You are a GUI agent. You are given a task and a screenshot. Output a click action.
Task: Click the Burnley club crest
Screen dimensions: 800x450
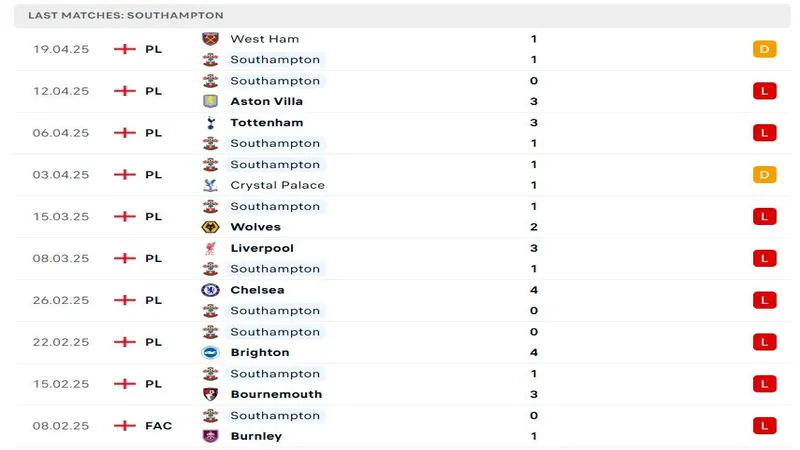click(210, 436)
